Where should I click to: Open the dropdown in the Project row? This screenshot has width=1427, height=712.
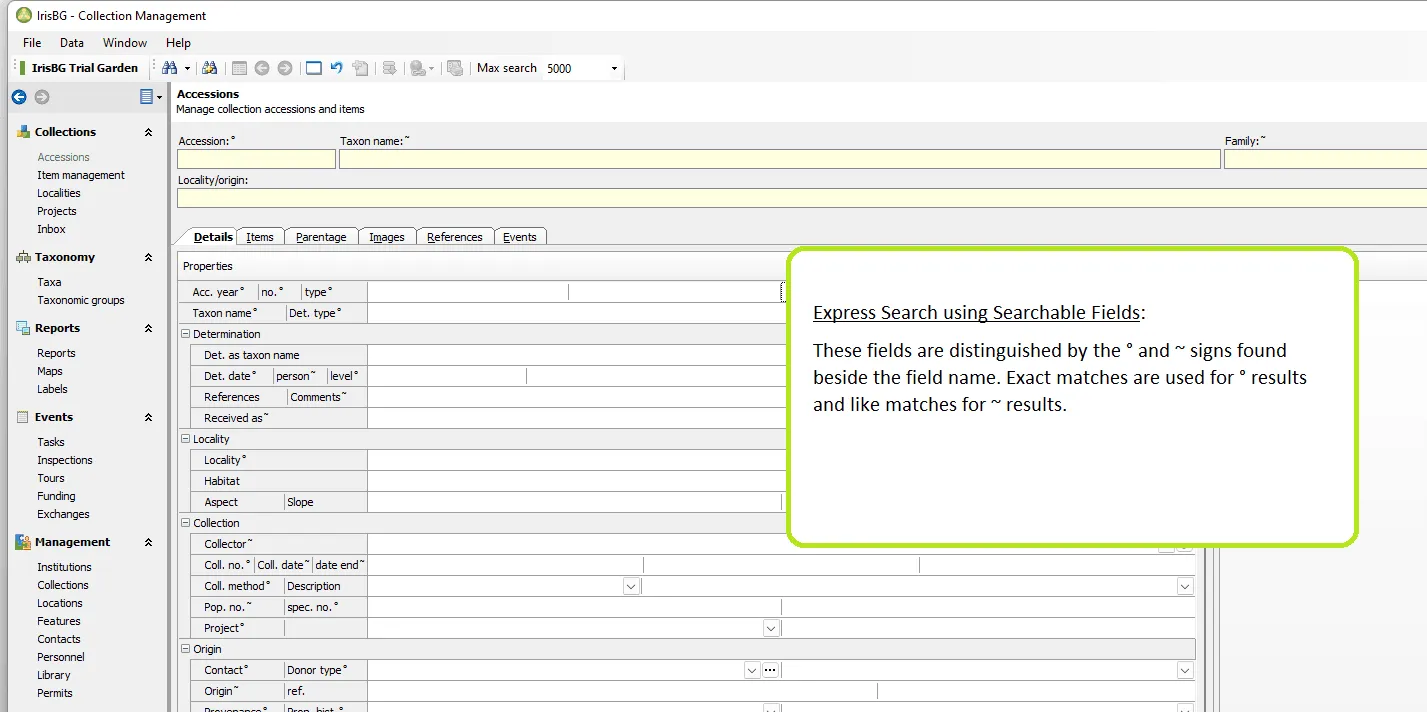tap(771, 628)
